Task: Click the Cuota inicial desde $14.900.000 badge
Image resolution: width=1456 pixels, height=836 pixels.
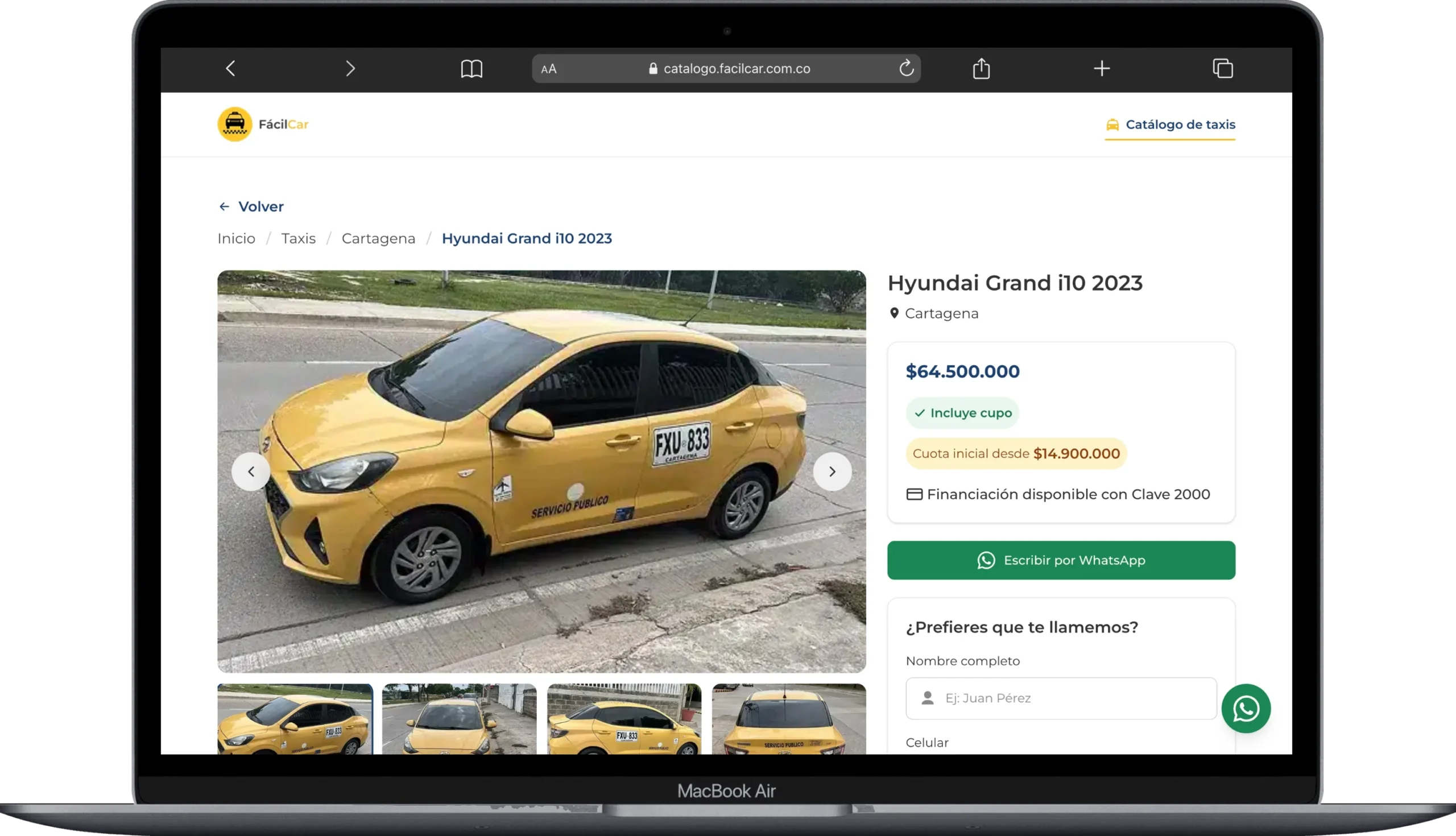Action: click(x=1016, y=454)
